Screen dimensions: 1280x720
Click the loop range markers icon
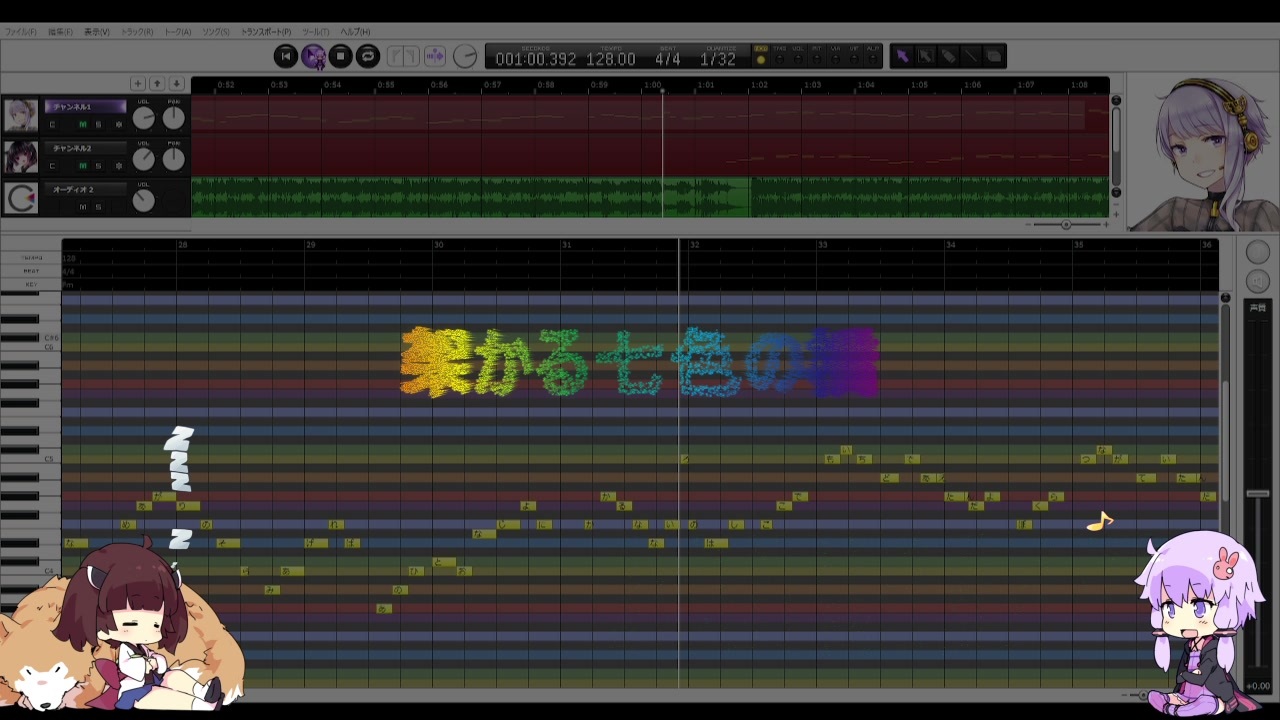coord(403,56)
